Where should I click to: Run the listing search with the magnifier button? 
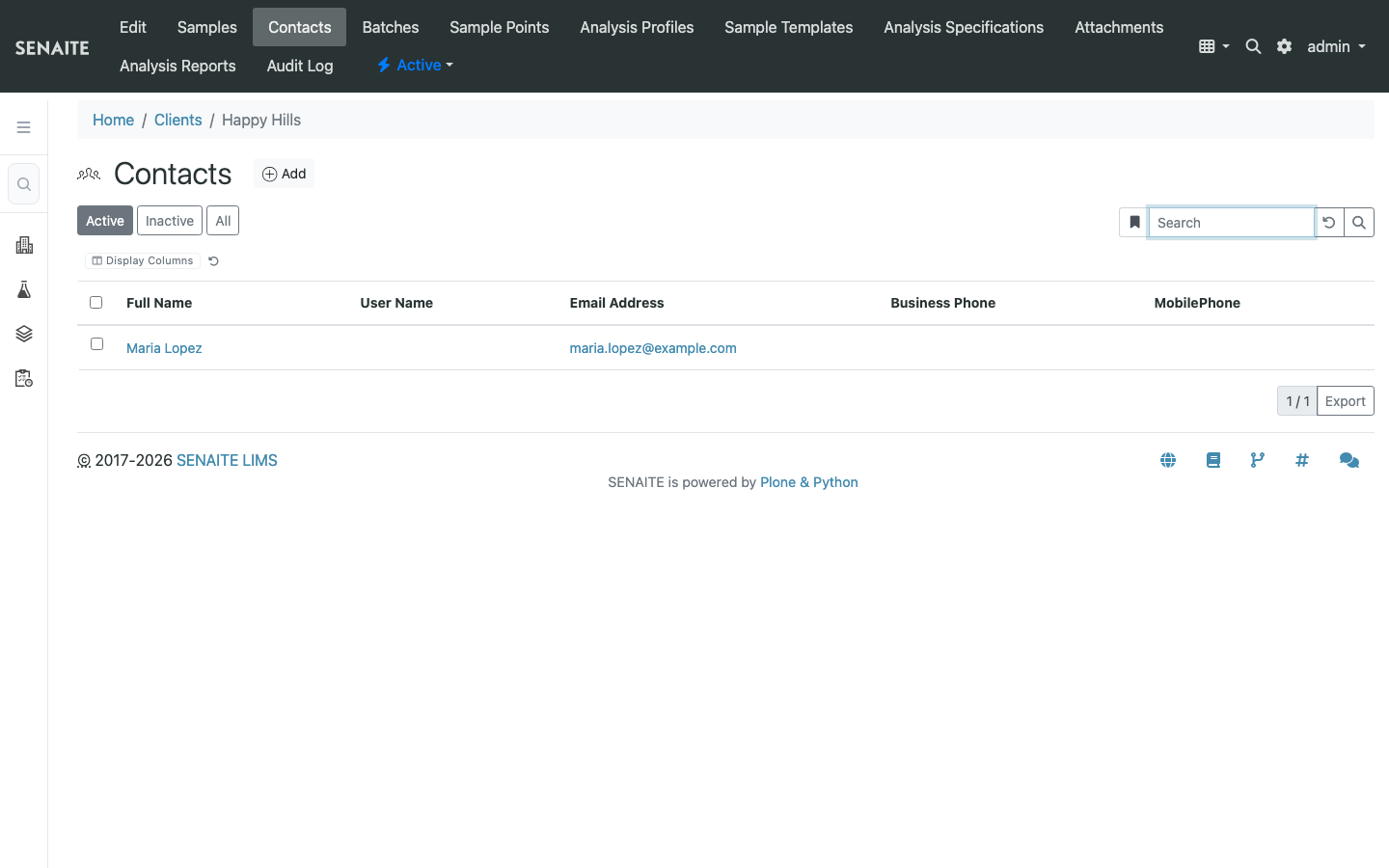pos(1359,223)
